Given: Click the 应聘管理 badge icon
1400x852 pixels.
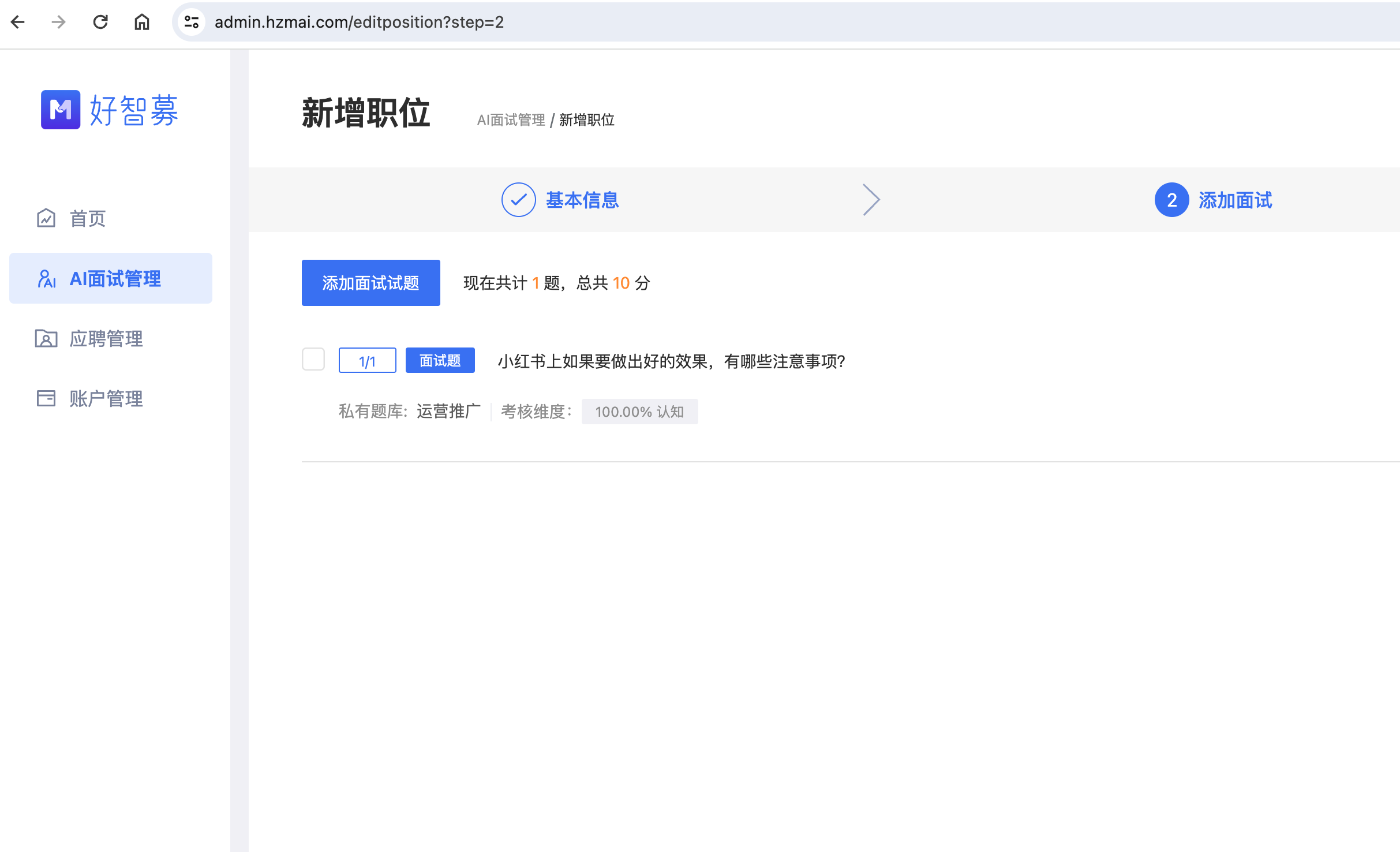Looking at the screenshot, I should pyautogui.click(x=46, y=339).
